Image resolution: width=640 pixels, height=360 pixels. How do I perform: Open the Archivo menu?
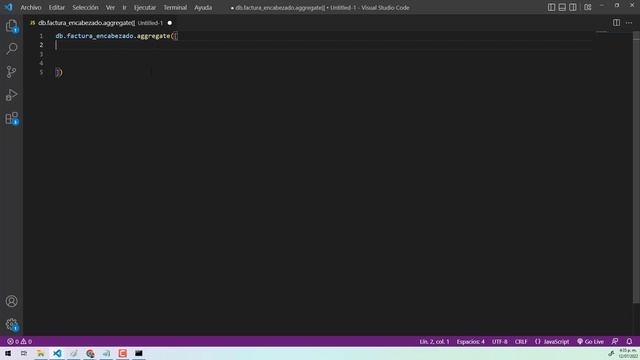31,7
